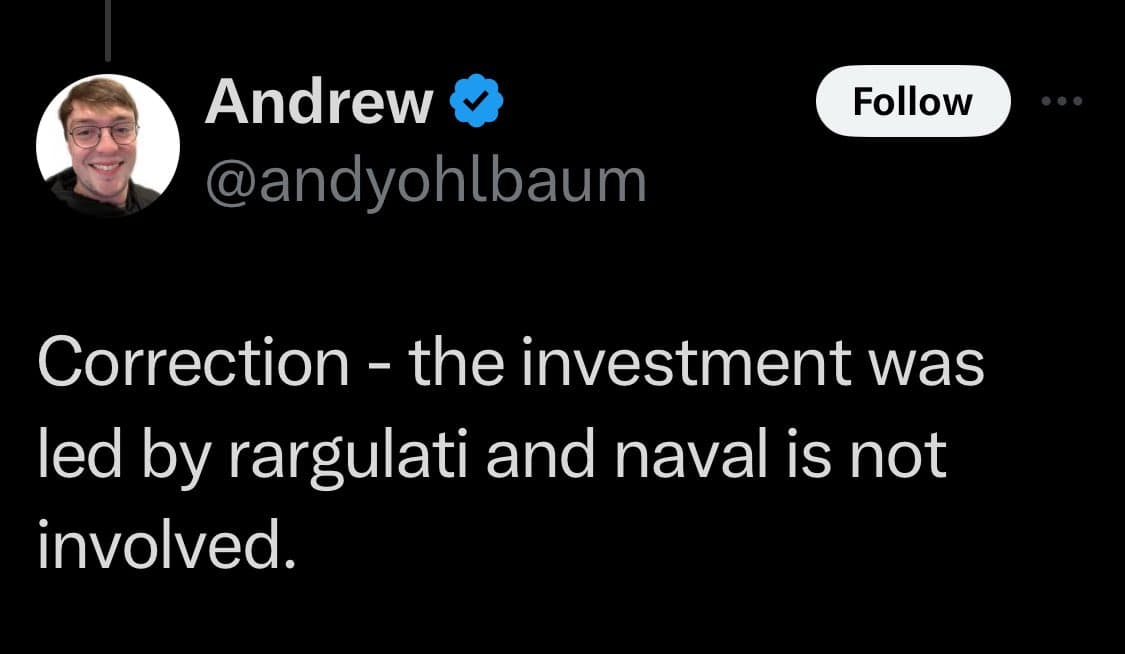Open Andrew's profile picture

108,145
